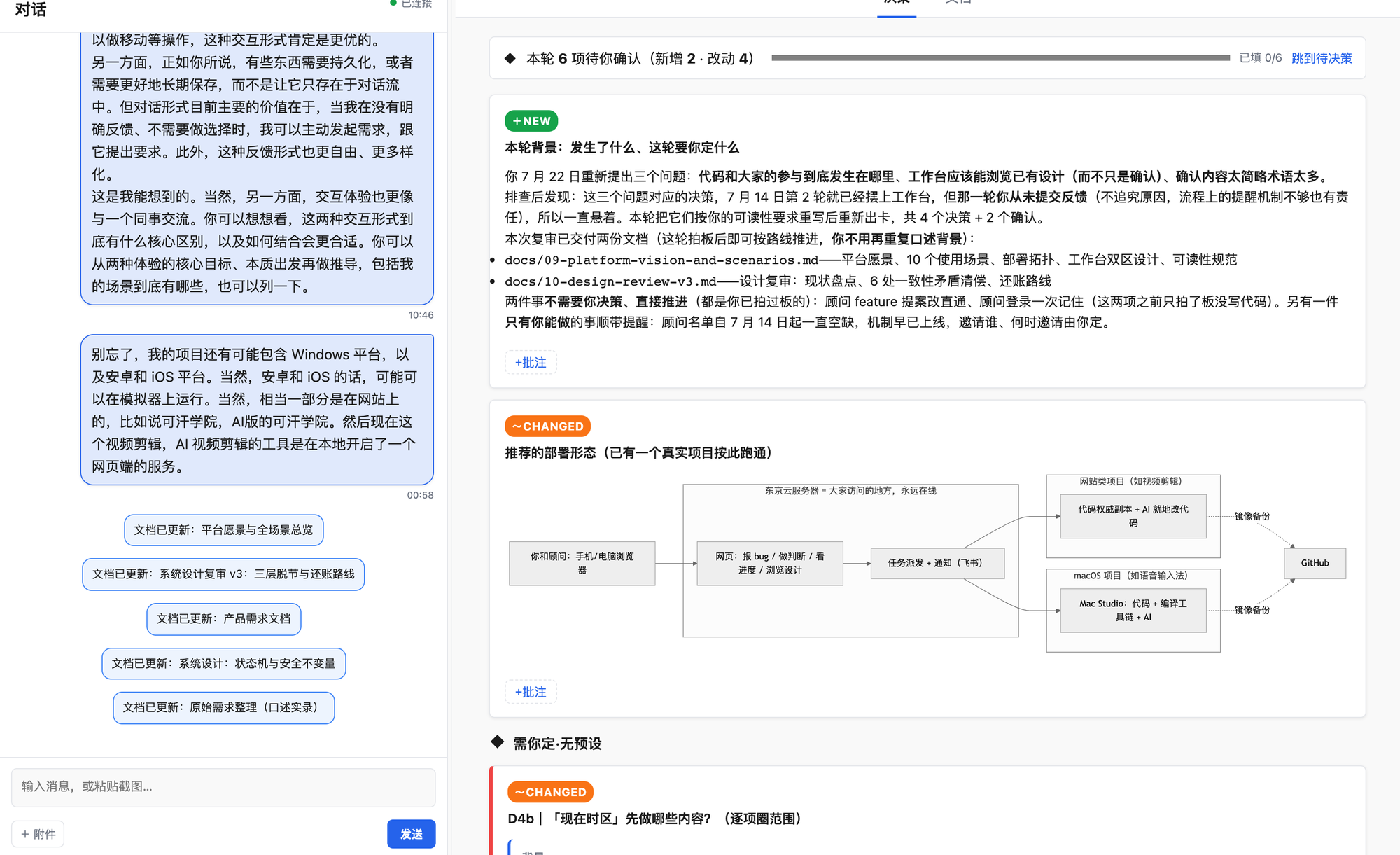Image resolution: width=1400 pixels, height=855 pixels.
Task: Select the Mac Studio：代码 + 编译工具链 node
Action: pyautogui.click(x=1133, y=610)
